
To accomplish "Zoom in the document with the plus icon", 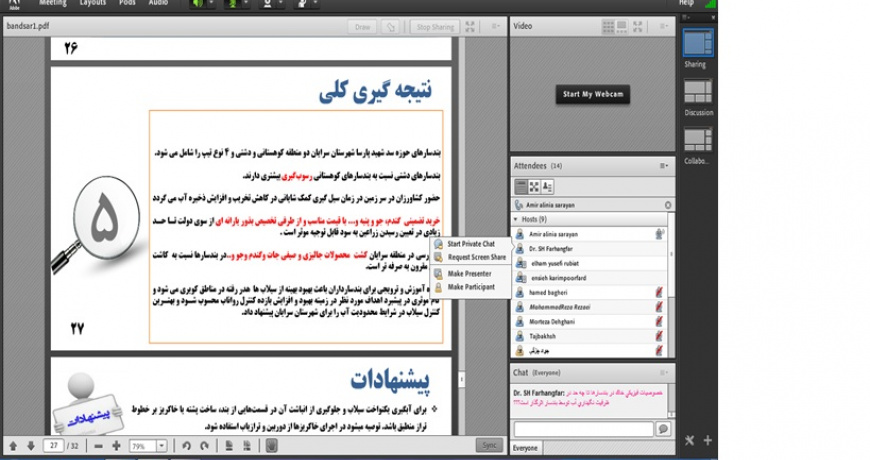I will [116, 446].
